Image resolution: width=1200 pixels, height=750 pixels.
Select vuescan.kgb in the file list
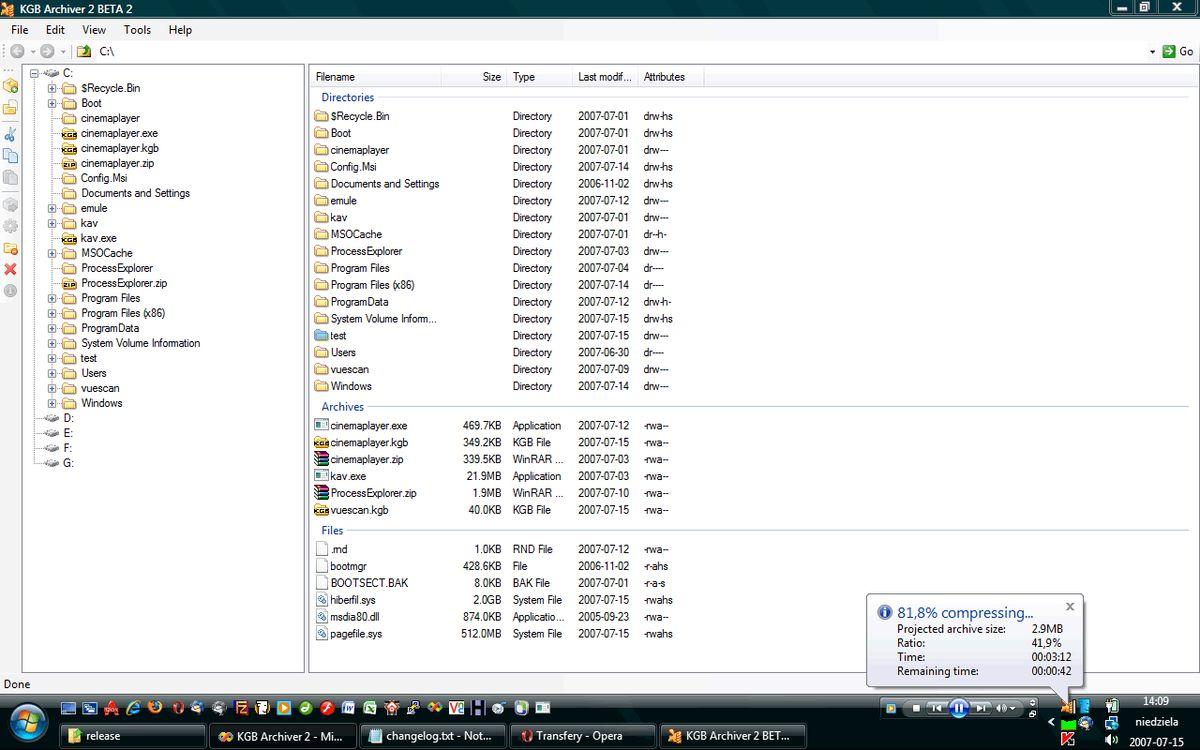[x=359, y=510]
